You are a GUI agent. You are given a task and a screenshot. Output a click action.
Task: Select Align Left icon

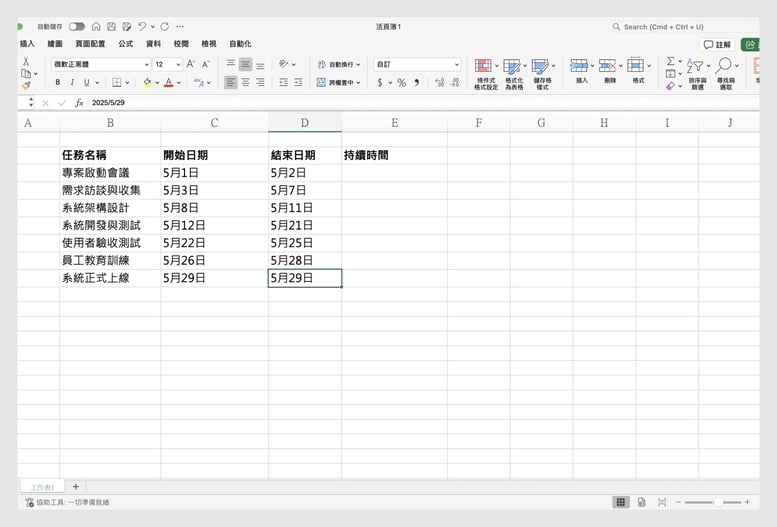click(230, 82)
